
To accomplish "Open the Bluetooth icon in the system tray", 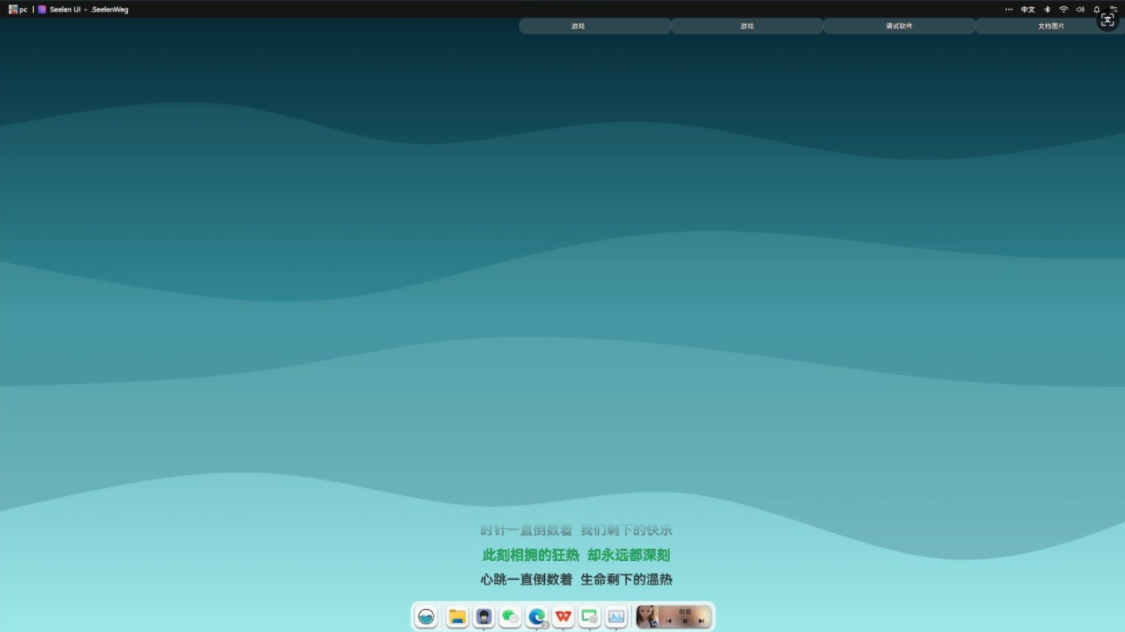I will [x=1047, y=9].
